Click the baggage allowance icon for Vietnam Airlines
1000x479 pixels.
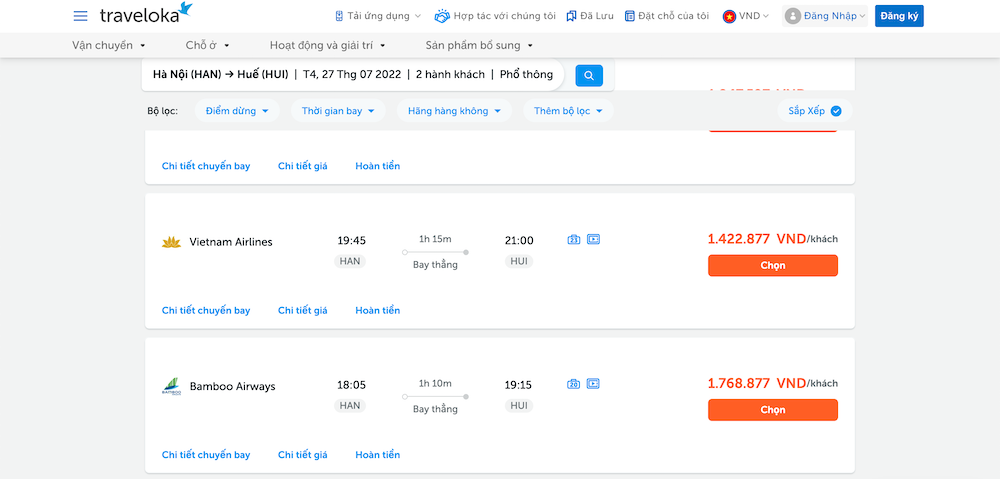tap(574, 240)
